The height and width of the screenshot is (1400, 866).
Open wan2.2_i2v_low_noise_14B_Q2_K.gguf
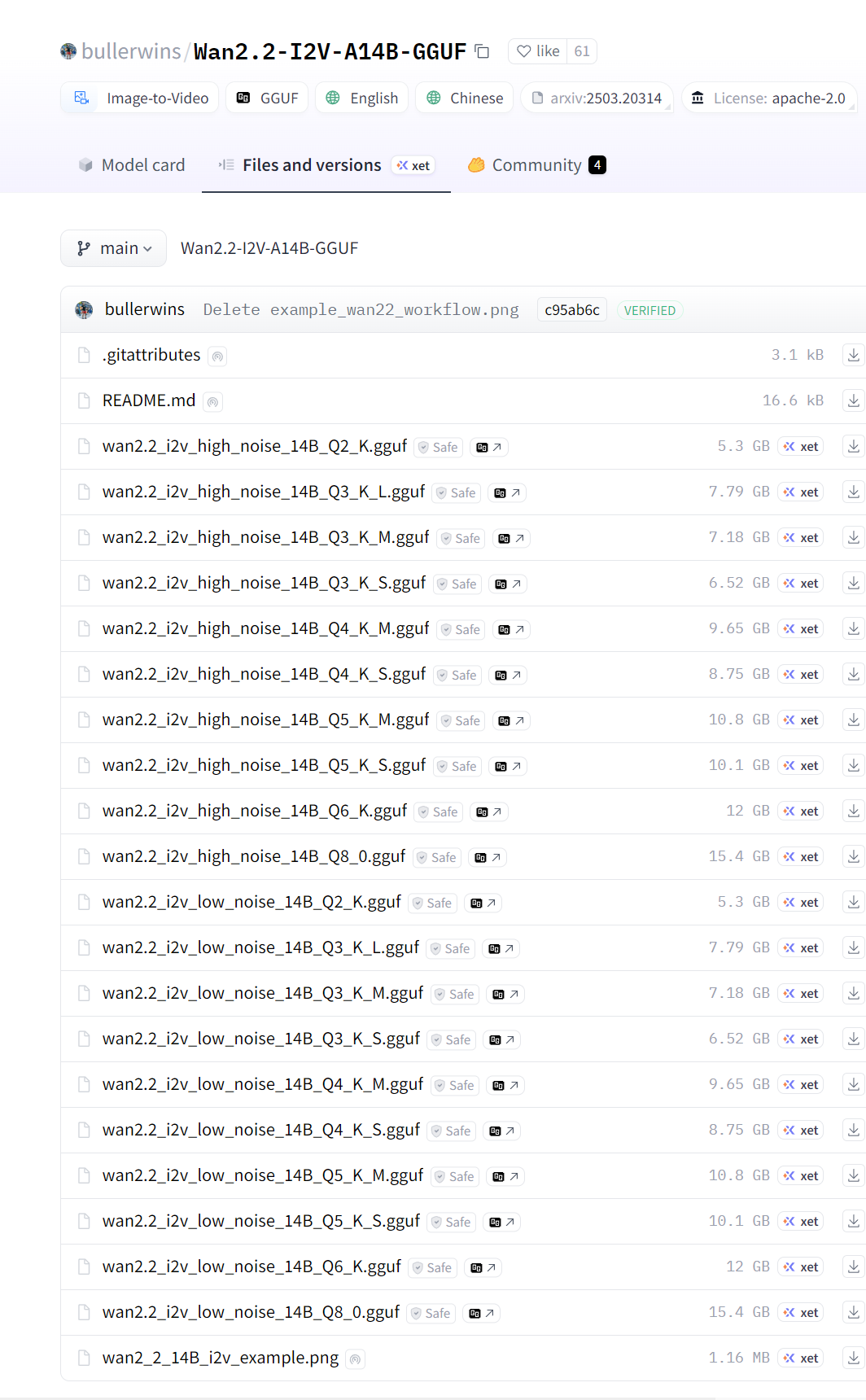click(251, 902)
